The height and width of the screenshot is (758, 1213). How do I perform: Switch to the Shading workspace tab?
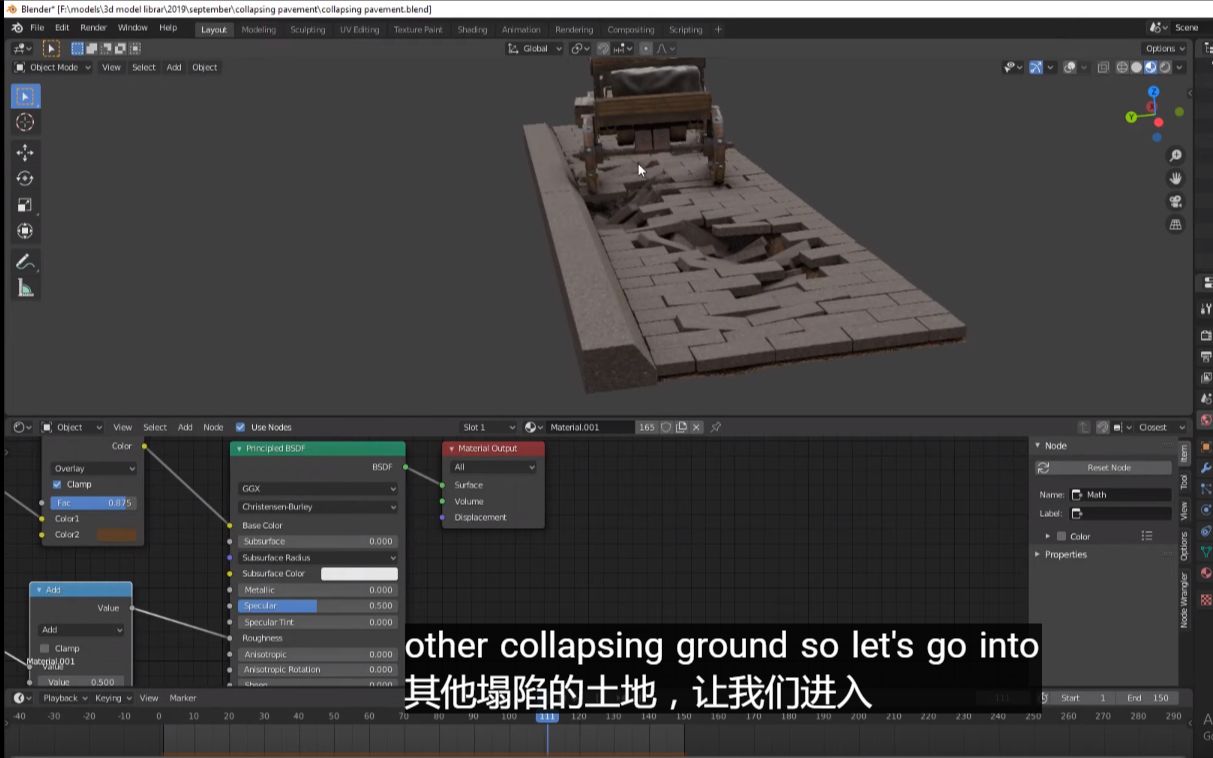point(471,29)
